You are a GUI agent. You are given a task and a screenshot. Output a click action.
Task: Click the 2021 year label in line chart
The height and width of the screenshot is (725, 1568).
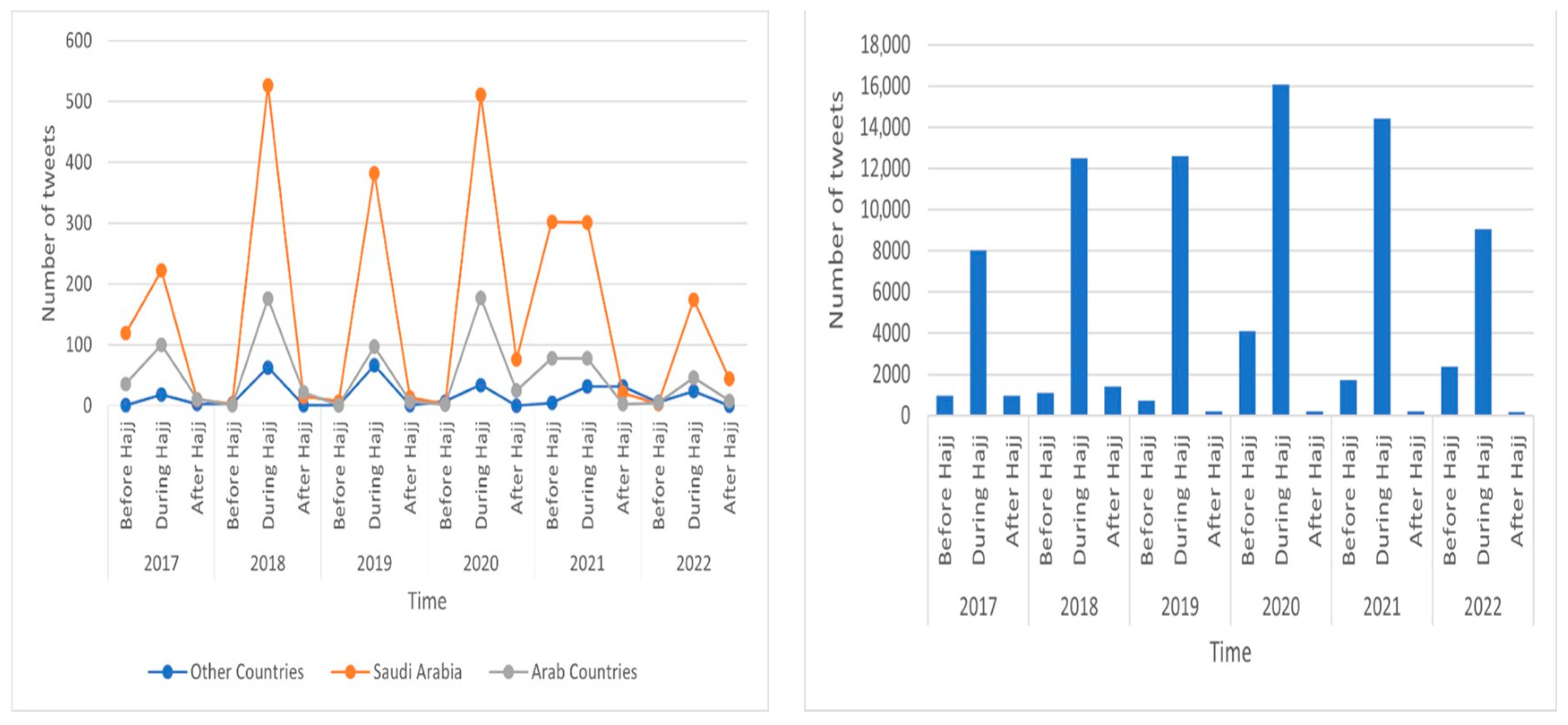point(587,564)
